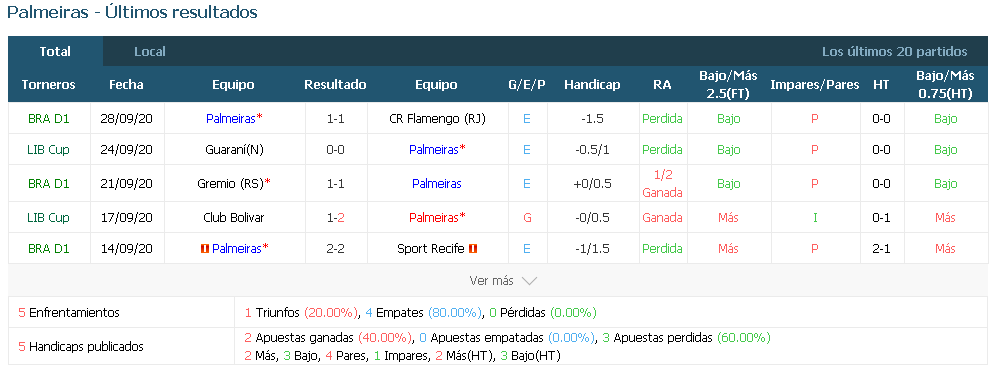Click red card icon beside Sport Recife
Screen dimensions: 990x369
click(x=474, y=249)
